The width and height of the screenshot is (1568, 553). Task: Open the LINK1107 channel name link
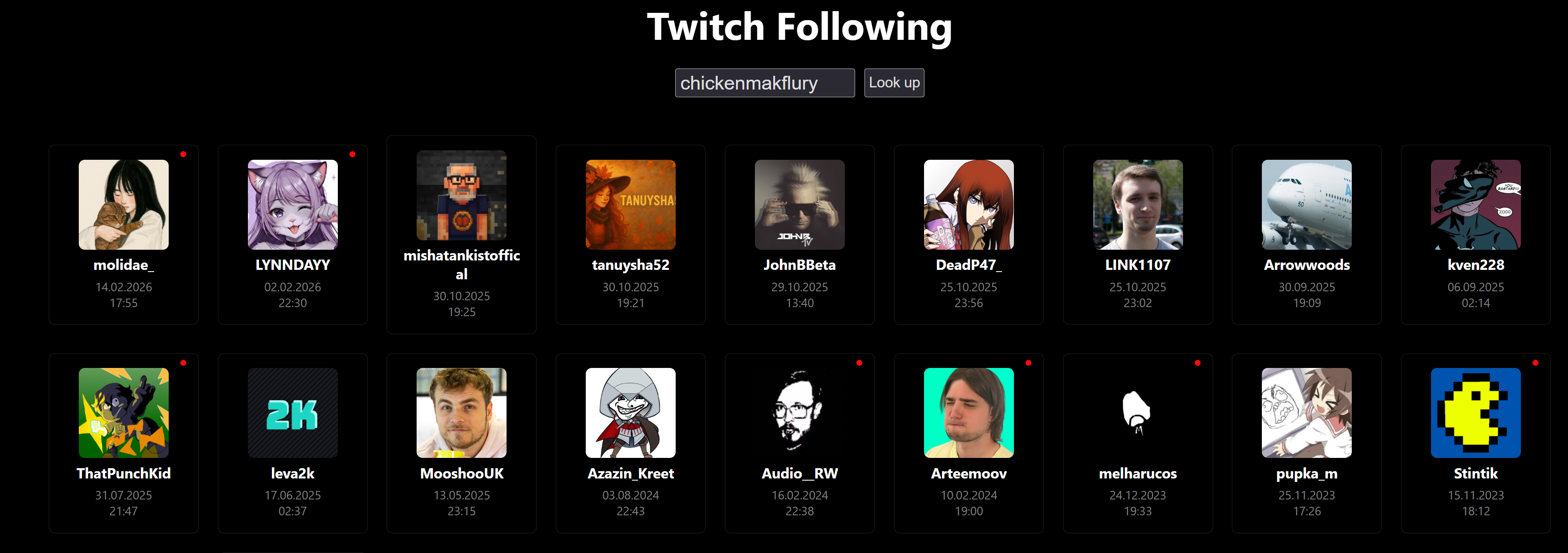1138,265
